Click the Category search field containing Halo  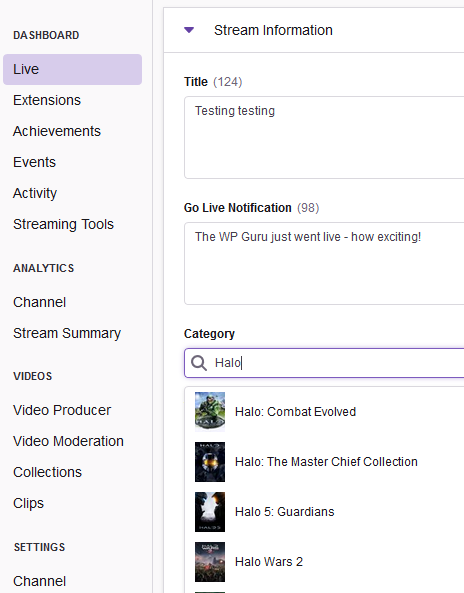pos(324,363)
